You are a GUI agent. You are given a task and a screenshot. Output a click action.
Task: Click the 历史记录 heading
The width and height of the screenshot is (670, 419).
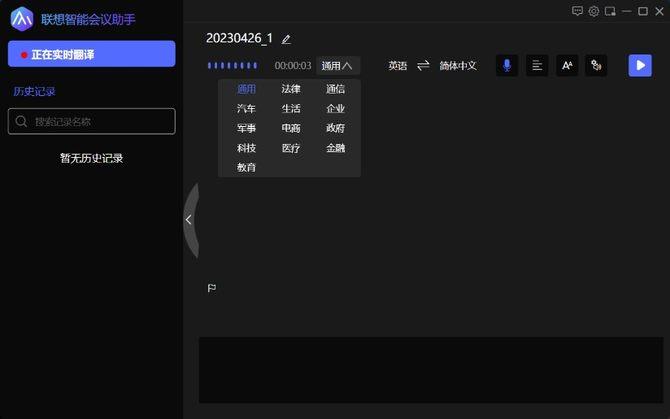(x=34, y=91)
